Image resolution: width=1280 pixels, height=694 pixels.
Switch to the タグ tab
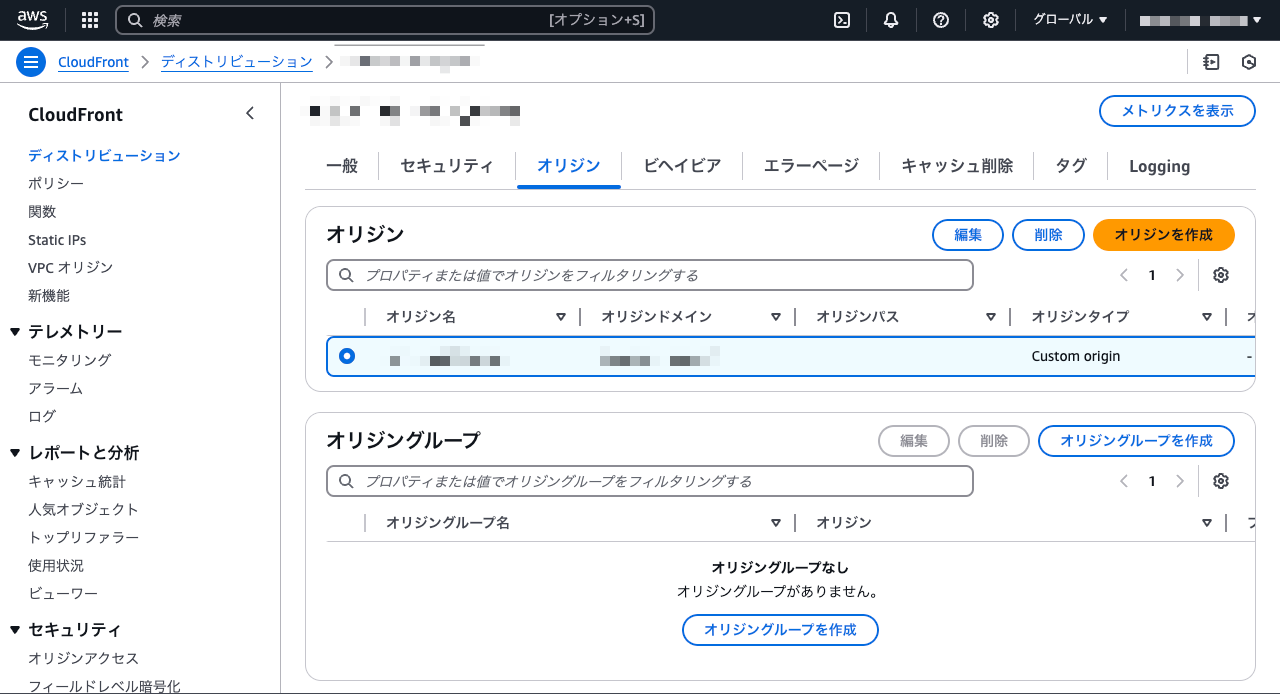(1071, 166)
